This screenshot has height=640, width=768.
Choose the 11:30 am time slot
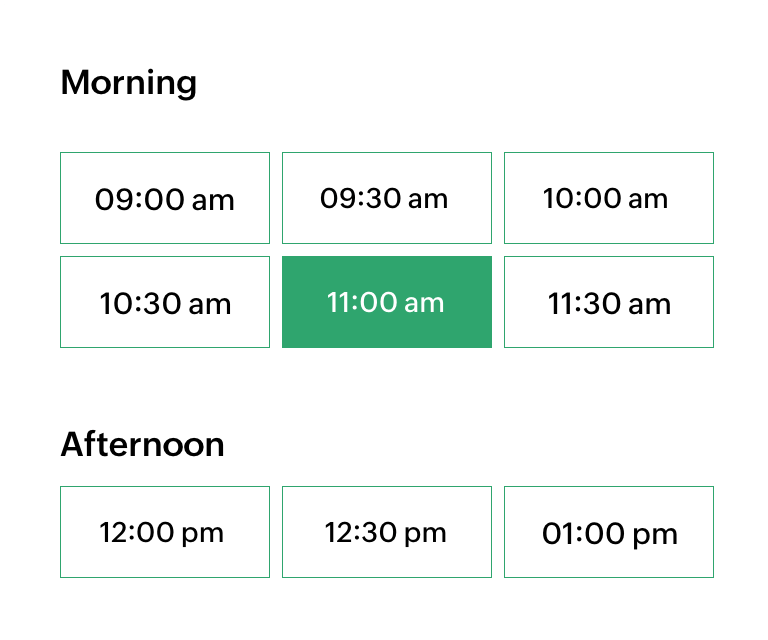click(609, 302)
